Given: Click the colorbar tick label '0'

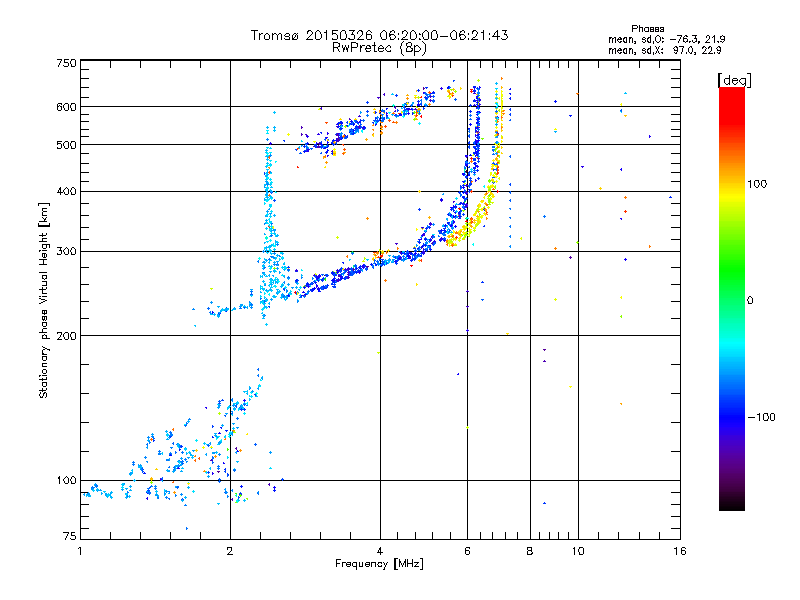Looking at the screenshot, I should pyautogui.click(x=750, y=301).
